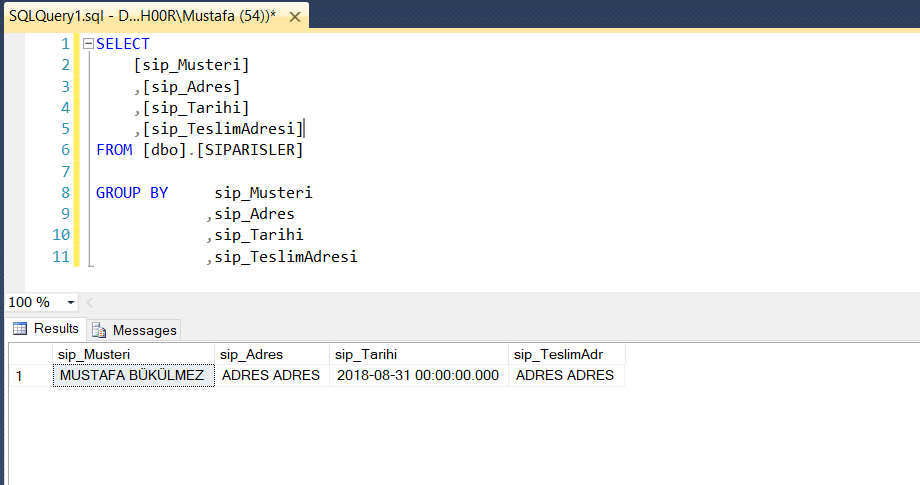
Task: Place cursor on the GROUP BY keyword
Action: (x=132, y=193)
